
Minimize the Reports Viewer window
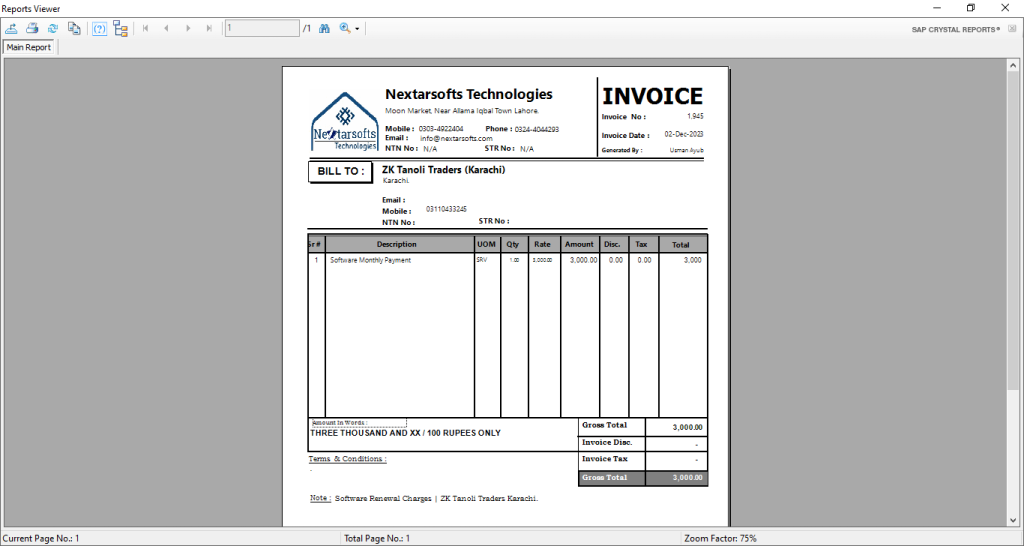click(937, 8)
